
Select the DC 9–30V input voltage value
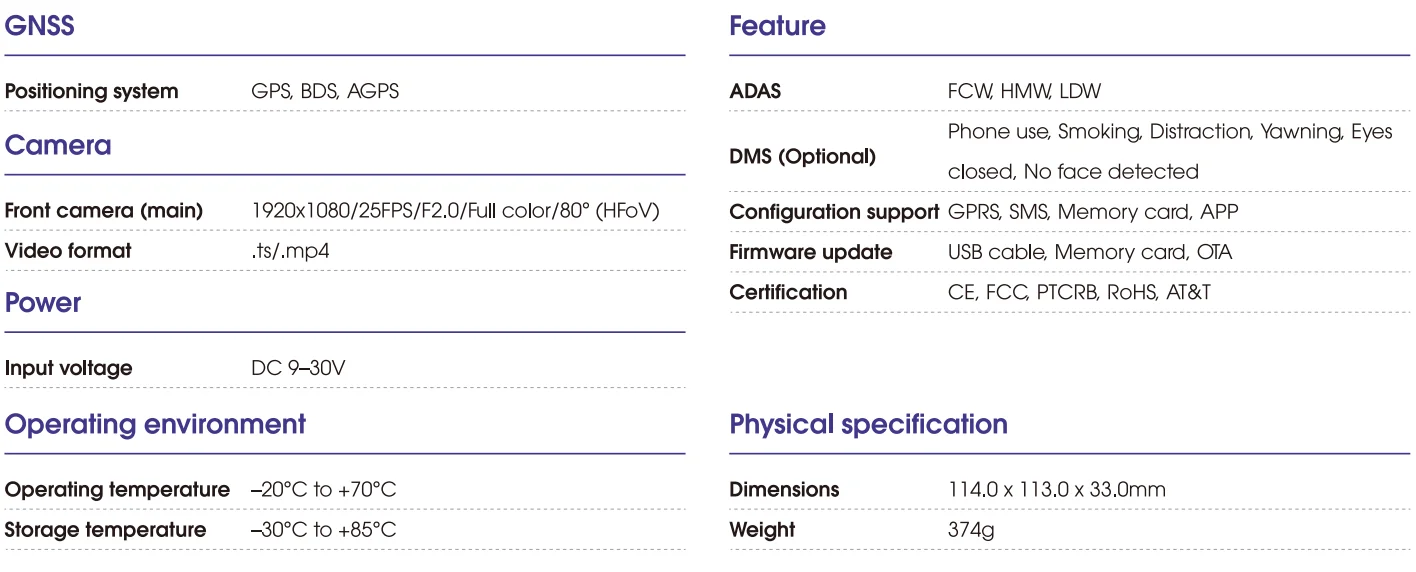point(298,368)
